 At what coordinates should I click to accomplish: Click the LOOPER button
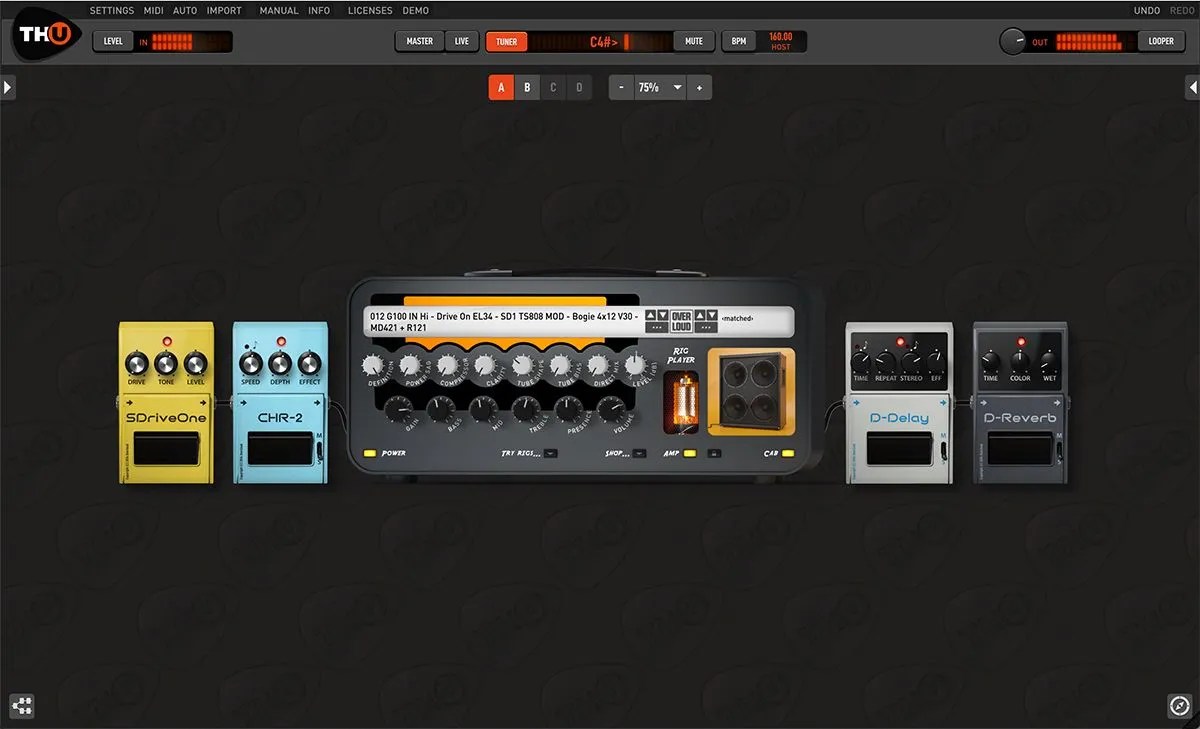[1161, 41]
